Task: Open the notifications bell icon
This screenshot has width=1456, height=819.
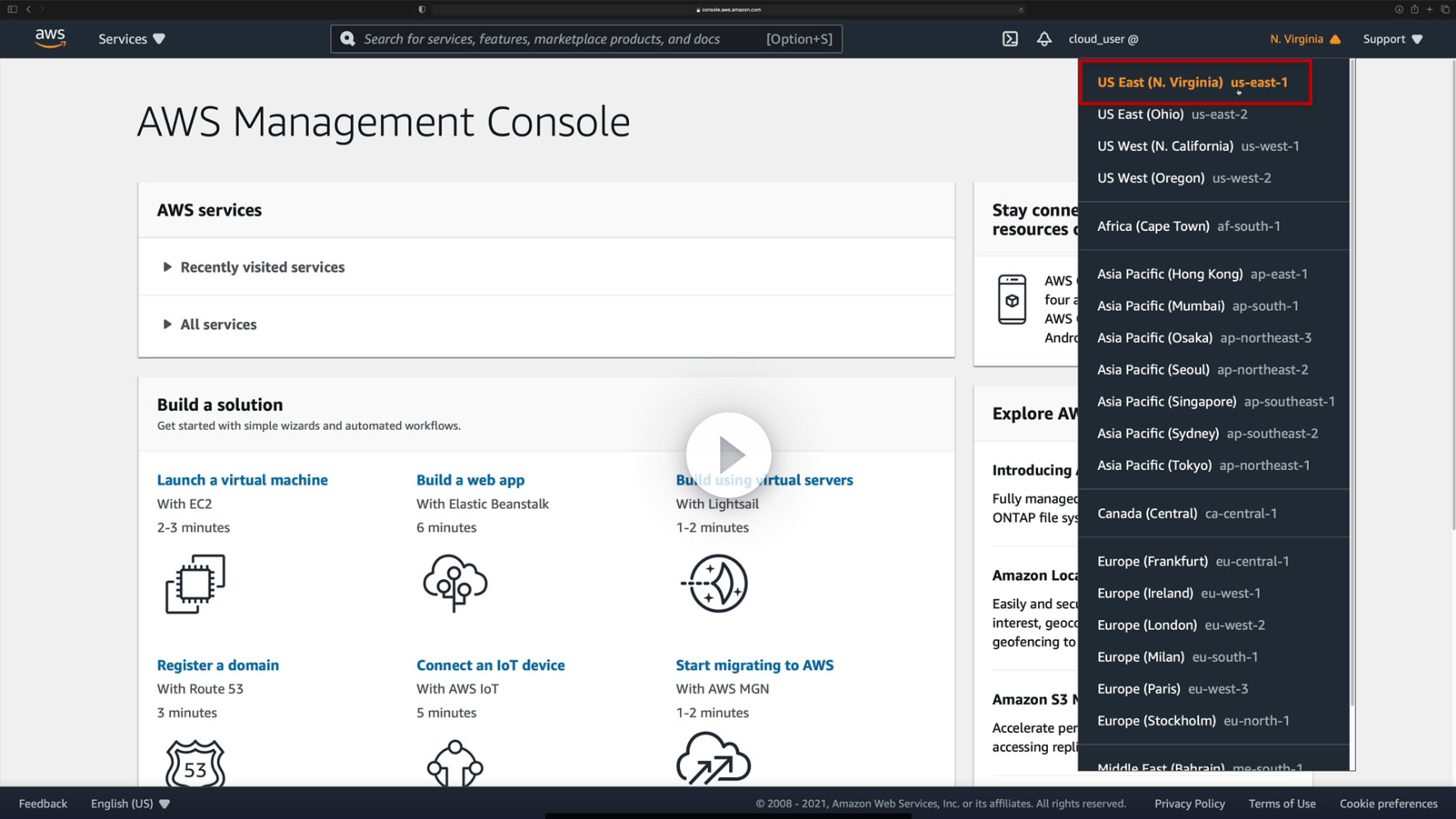Action: [x=1044, y=39]
